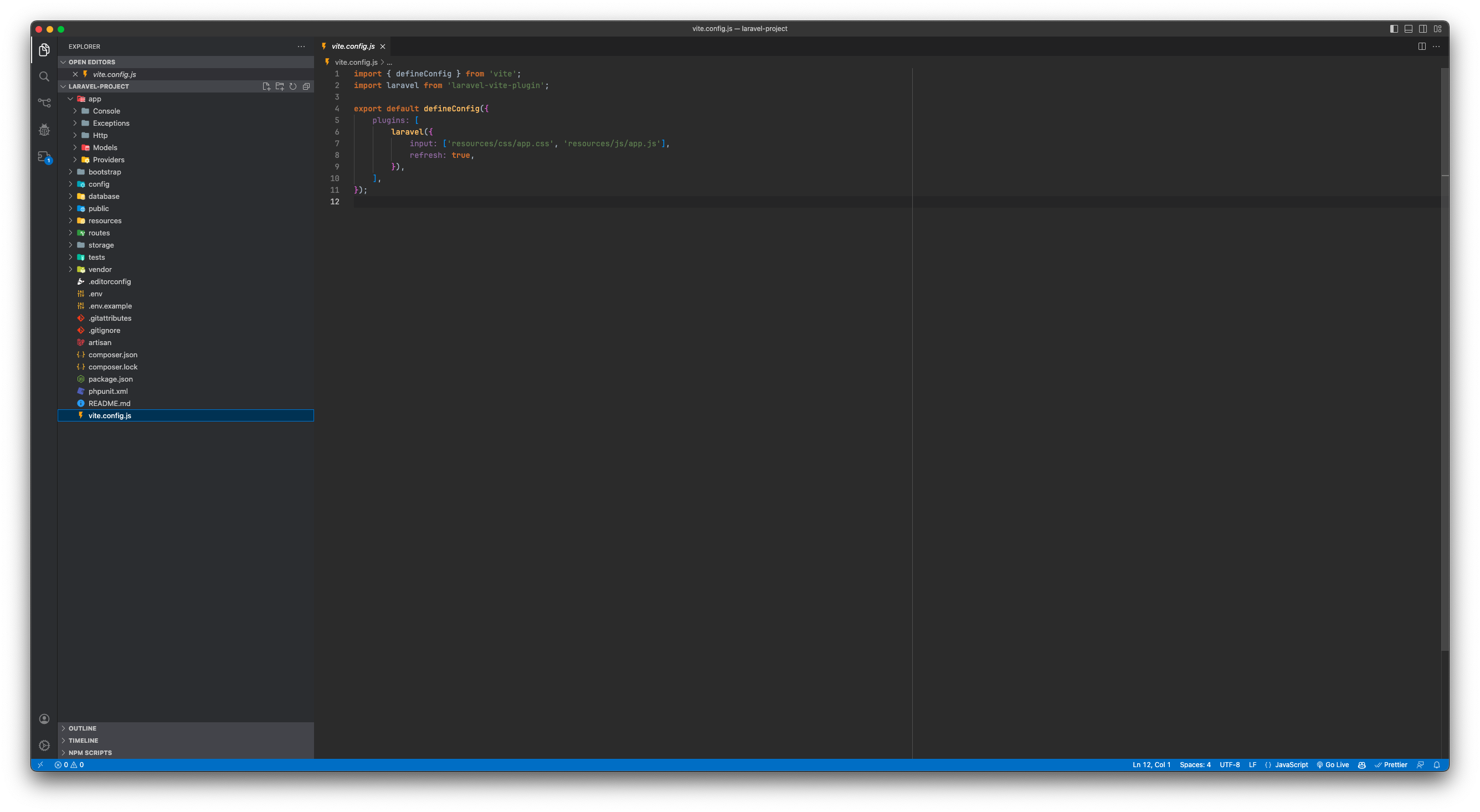Select the vite.config.js editor tab

click(353, 47)
